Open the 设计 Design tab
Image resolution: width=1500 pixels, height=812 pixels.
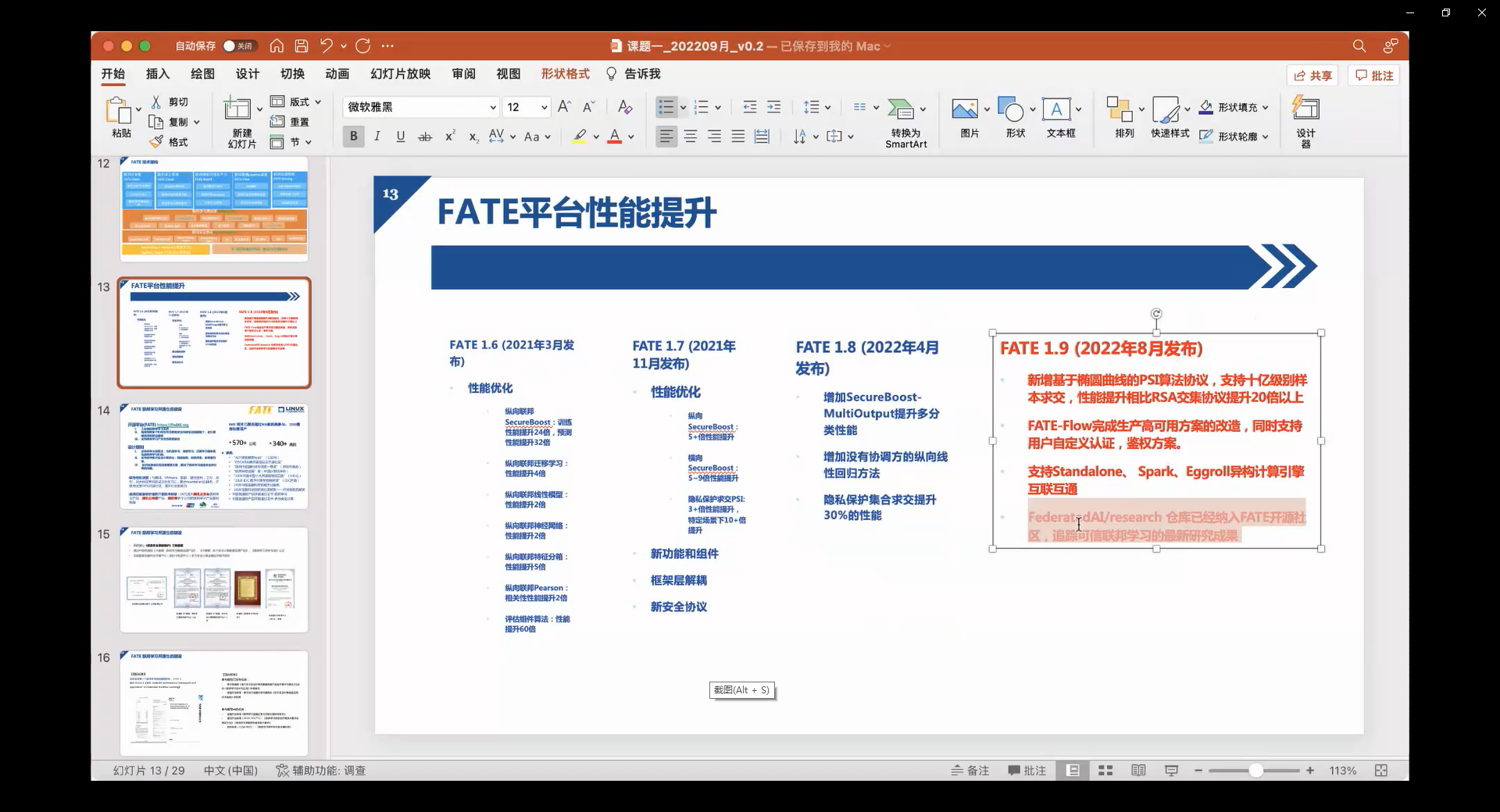point(248,73)
